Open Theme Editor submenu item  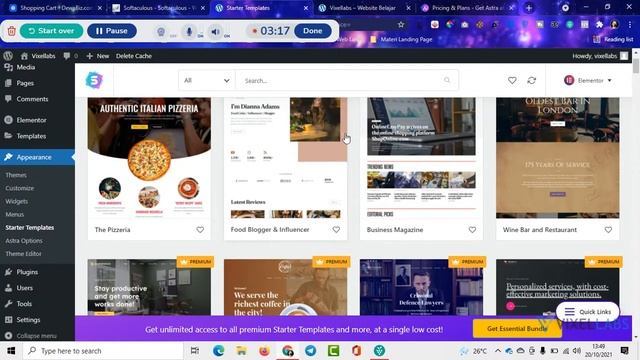click(23, 253)
